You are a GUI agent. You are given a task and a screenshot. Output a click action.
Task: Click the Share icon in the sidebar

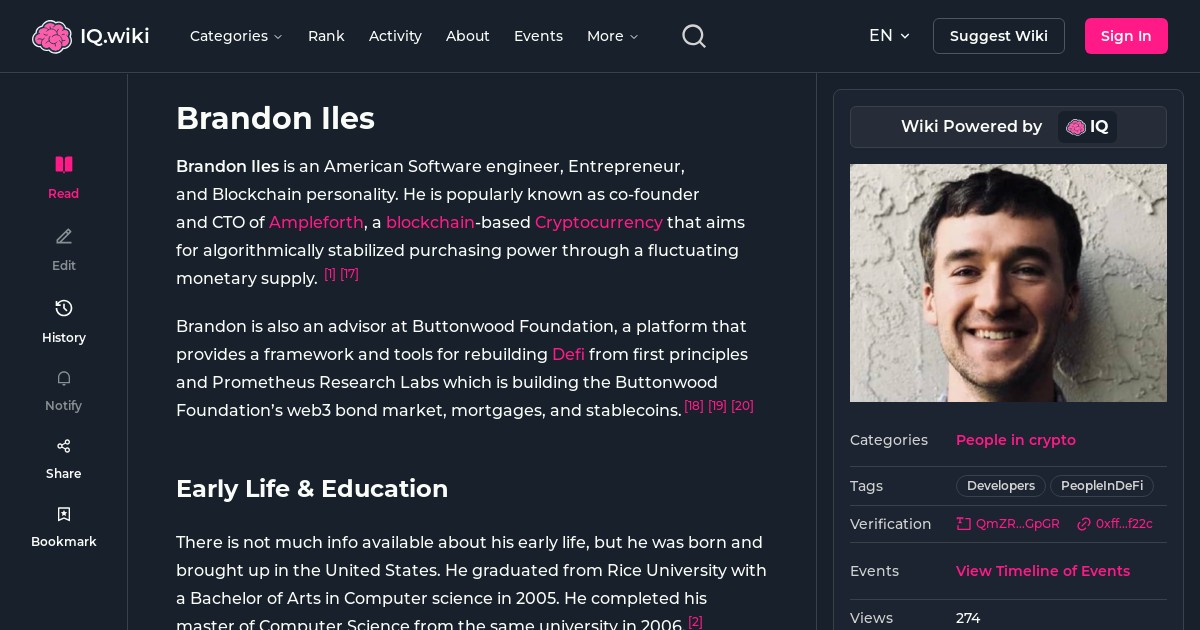(x=63, y=445)
